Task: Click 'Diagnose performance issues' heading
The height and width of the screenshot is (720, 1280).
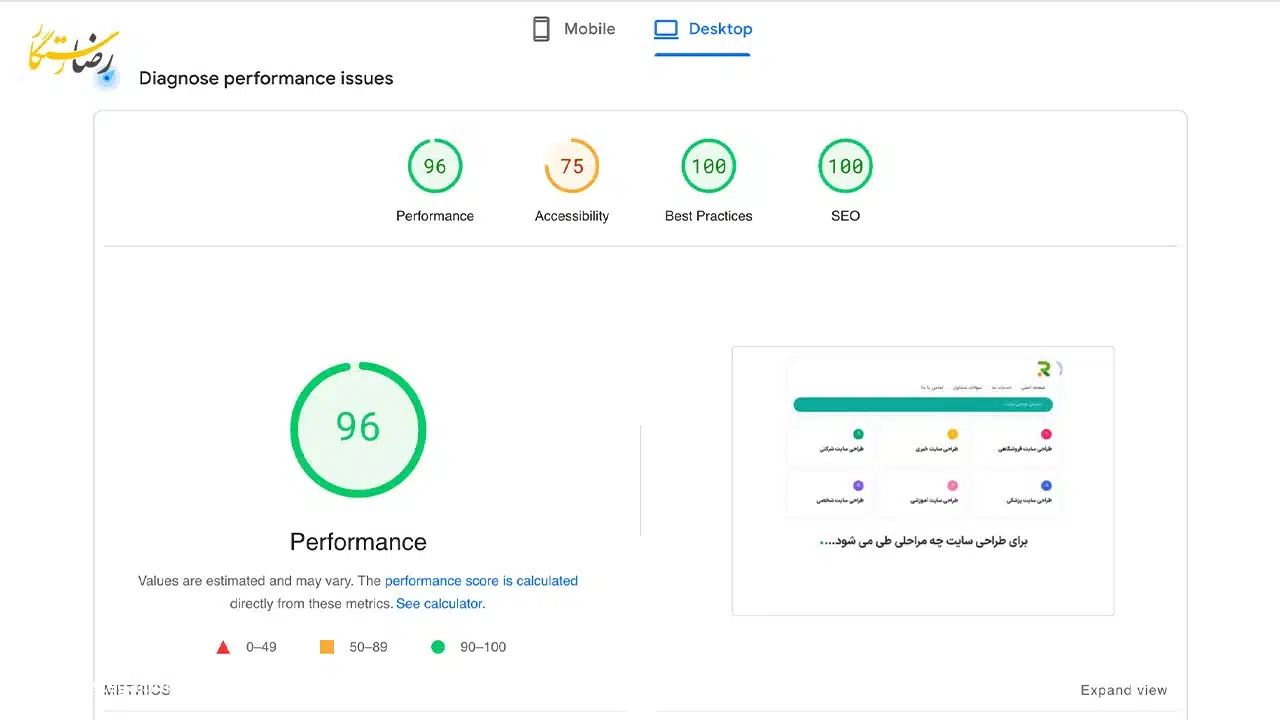Action: coord(266,78)
